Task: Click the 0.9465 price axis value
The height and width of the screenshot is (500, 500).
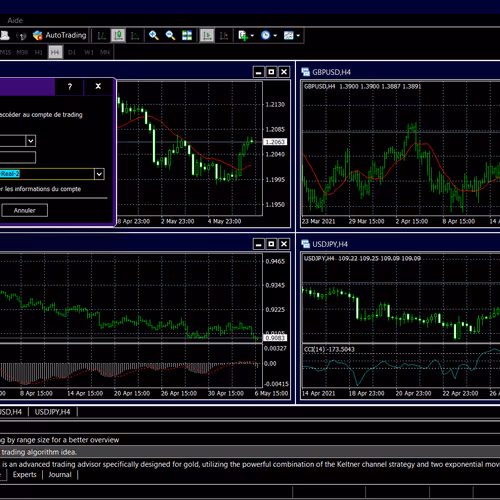Action: coord(275,261)
